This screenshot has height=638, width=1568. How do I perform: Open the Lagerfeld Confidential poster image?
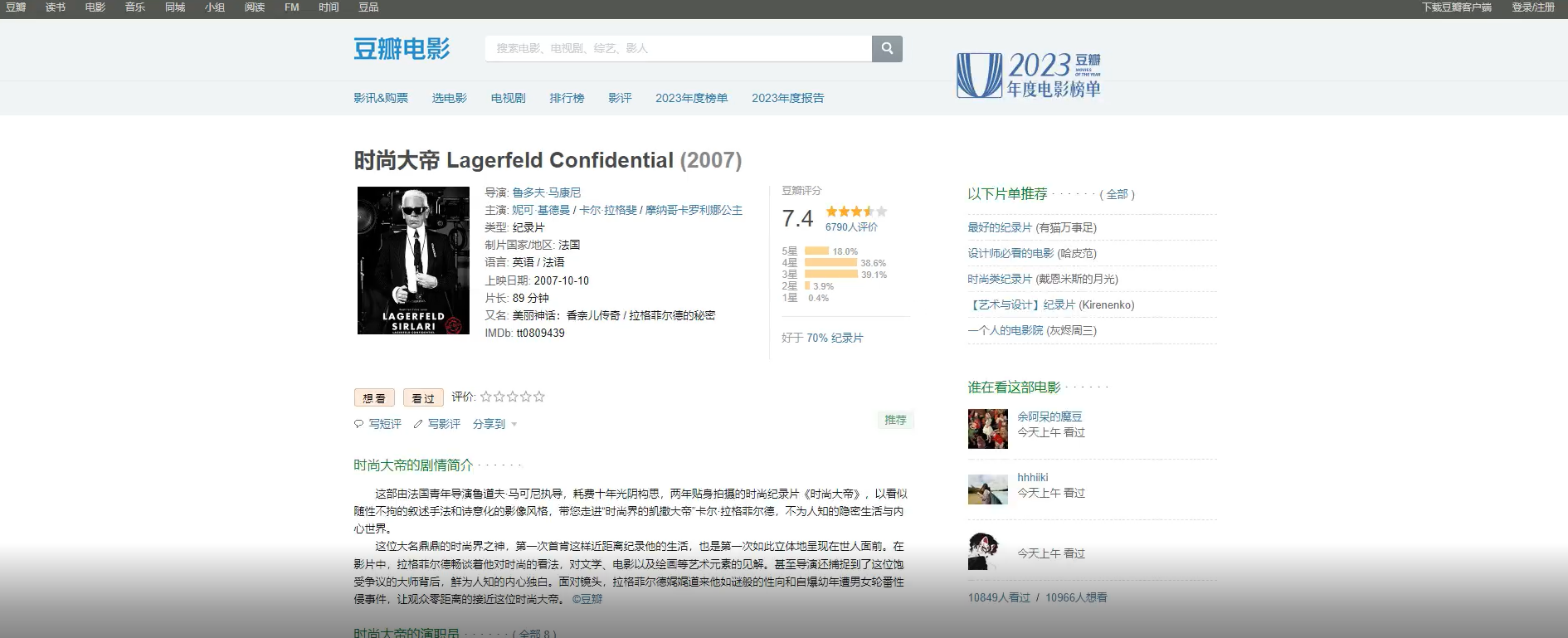413,261
